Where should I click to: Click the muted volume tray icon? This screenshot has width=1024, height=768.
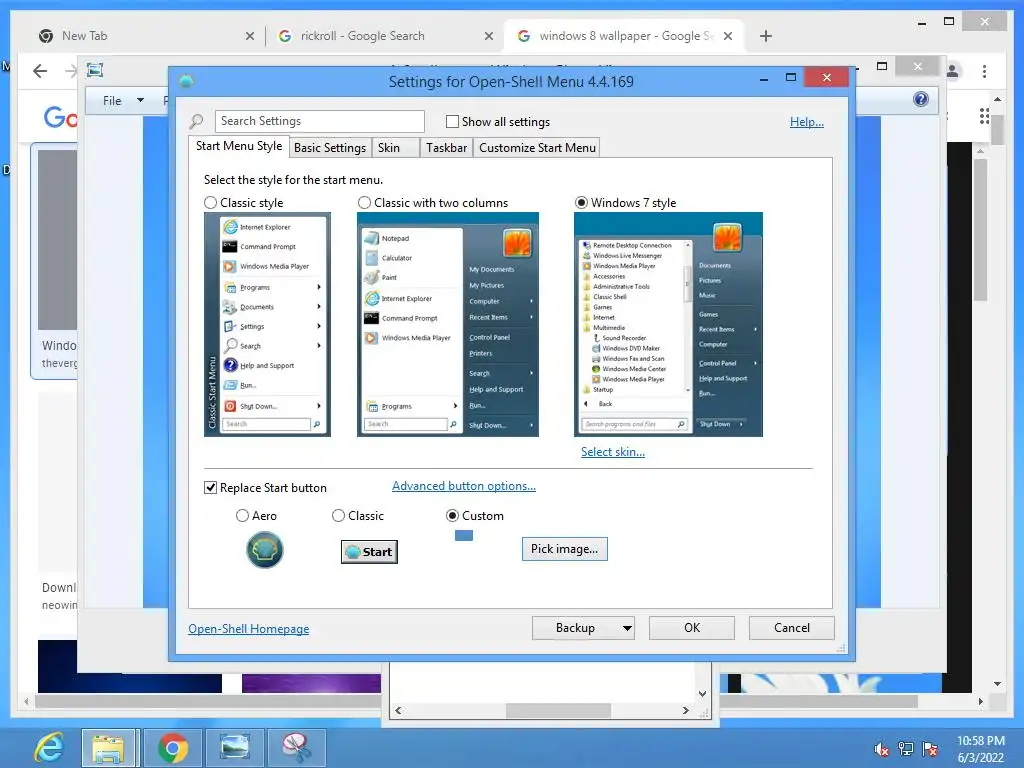(x=882, y=749)
